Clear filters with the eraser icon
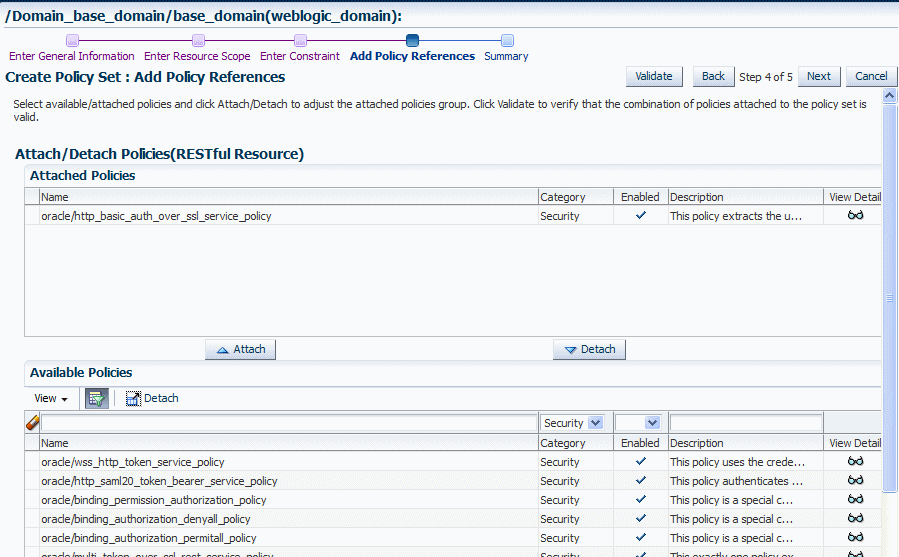Viewport: 899px width, 557px height. point(32,423)
